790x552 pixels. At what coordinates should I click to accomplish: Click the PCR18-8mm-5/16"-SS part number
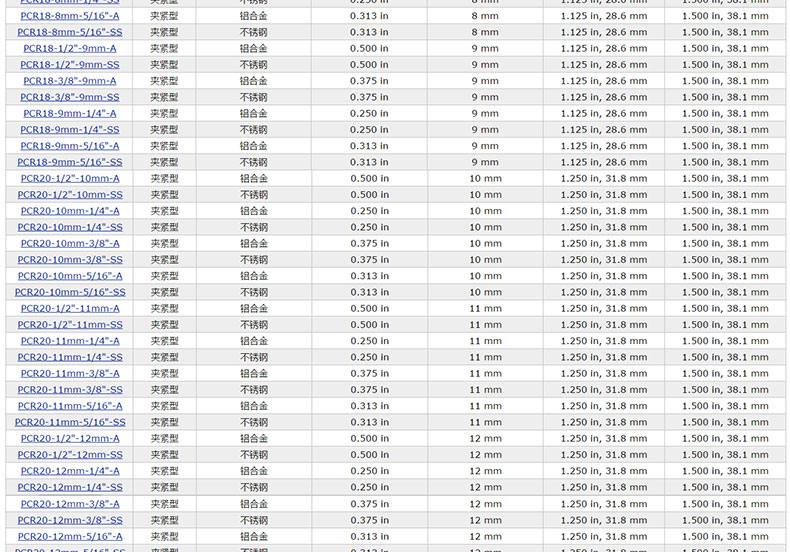click(x=69, y=32)
